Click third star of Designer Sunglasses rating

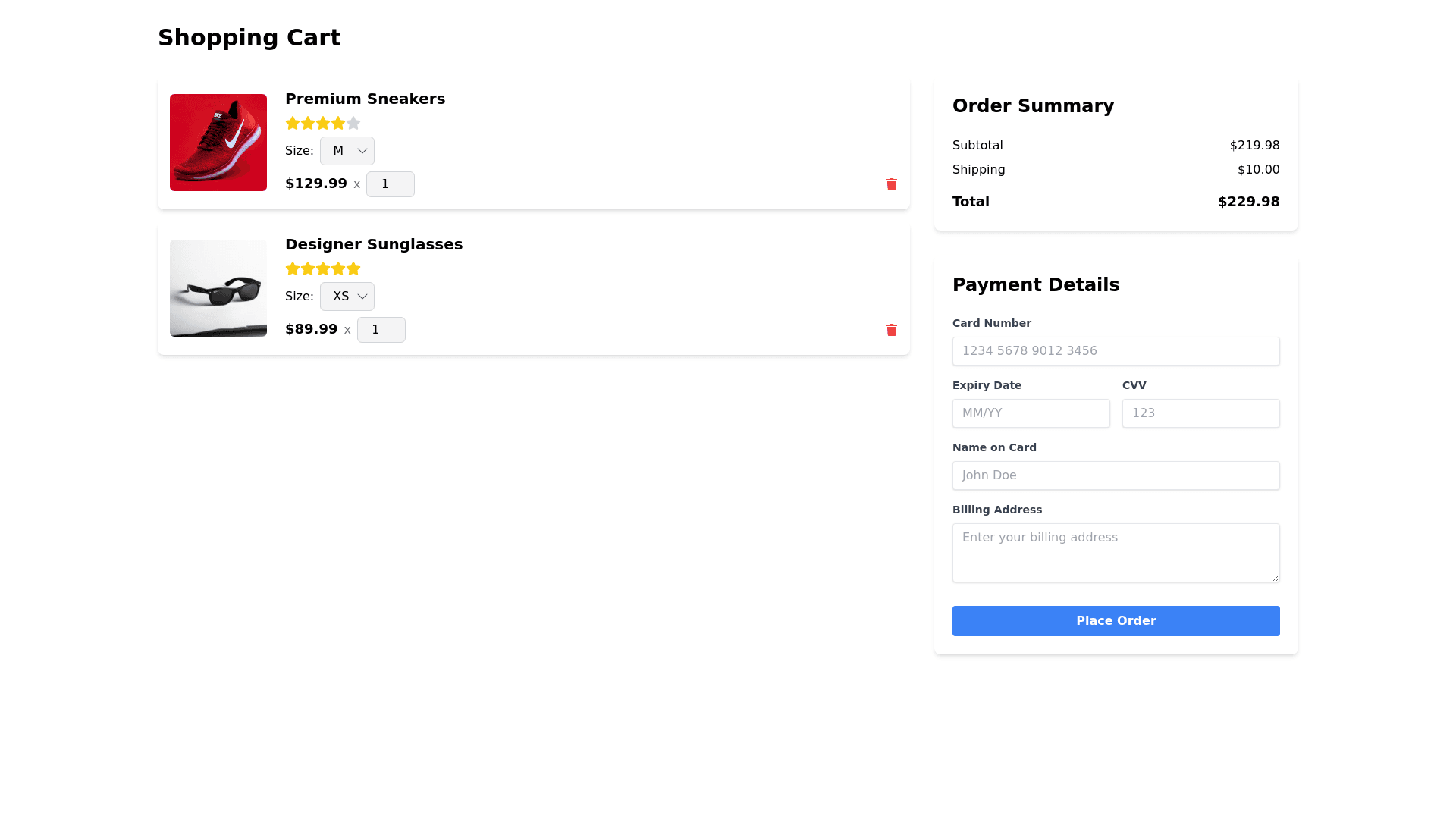(x=323, y=268)
